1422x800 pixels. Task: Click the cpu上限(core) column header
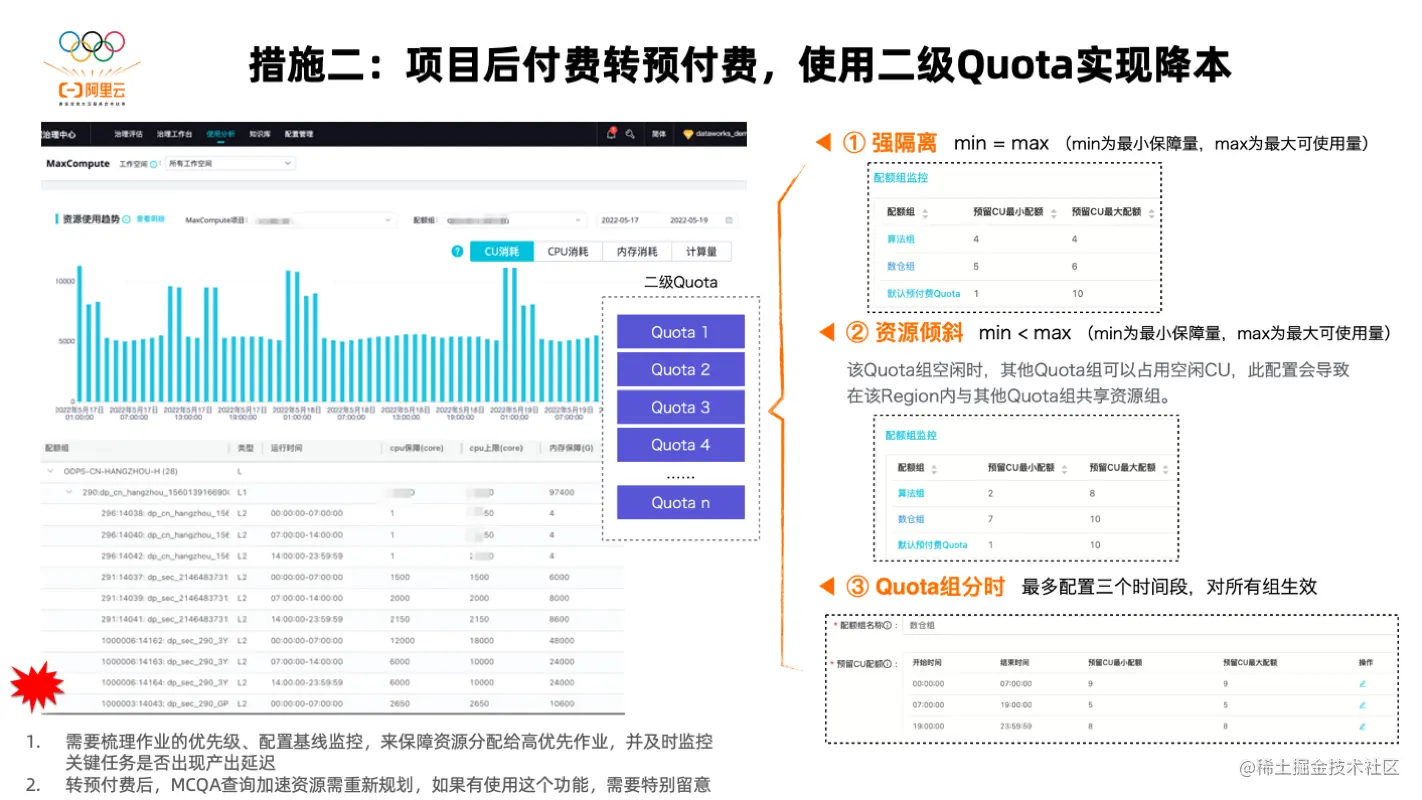coord(496,449)
